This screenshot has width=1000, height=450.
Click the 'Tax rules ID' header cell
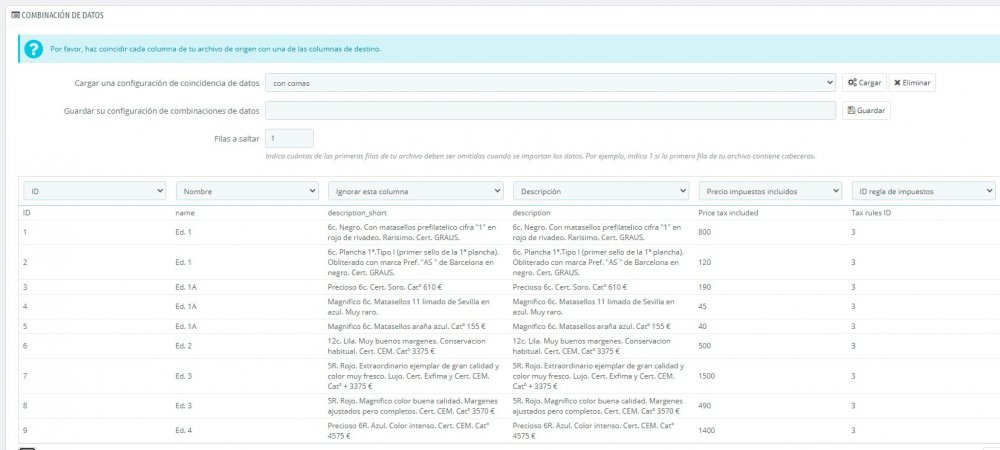[871, 213]
